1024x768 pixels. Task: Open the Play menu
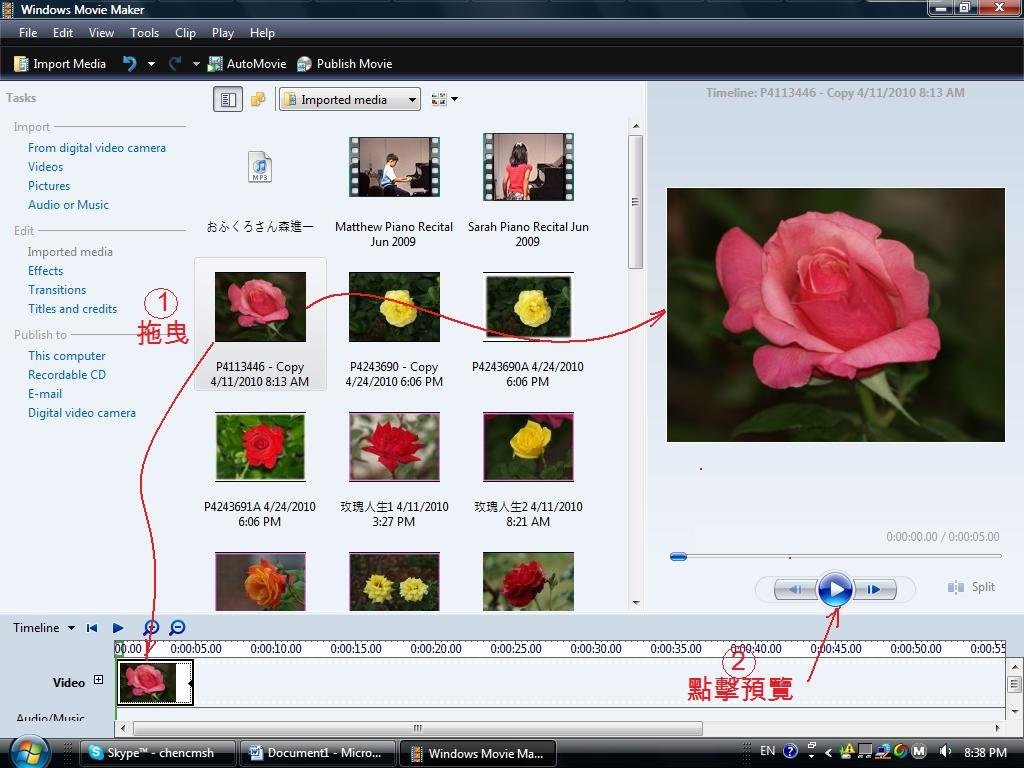click(223, 33)
